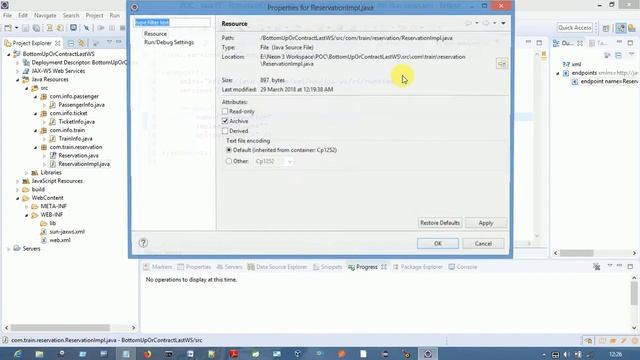Open Project Explorer view menu triangle
Image resolution: width=640 pixels, height=360 pixels.
[109, 42]
